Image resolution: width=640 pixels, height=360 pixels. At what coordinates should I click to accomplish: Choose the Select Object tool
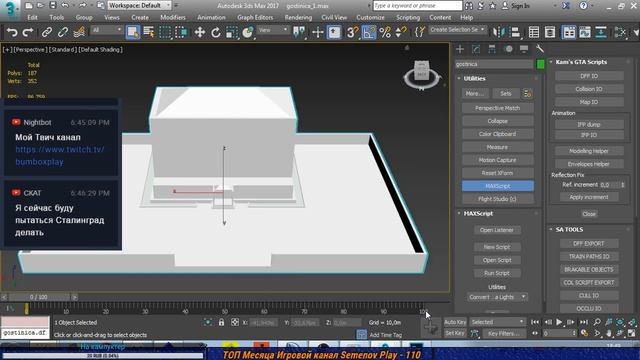tap(133, 32)
